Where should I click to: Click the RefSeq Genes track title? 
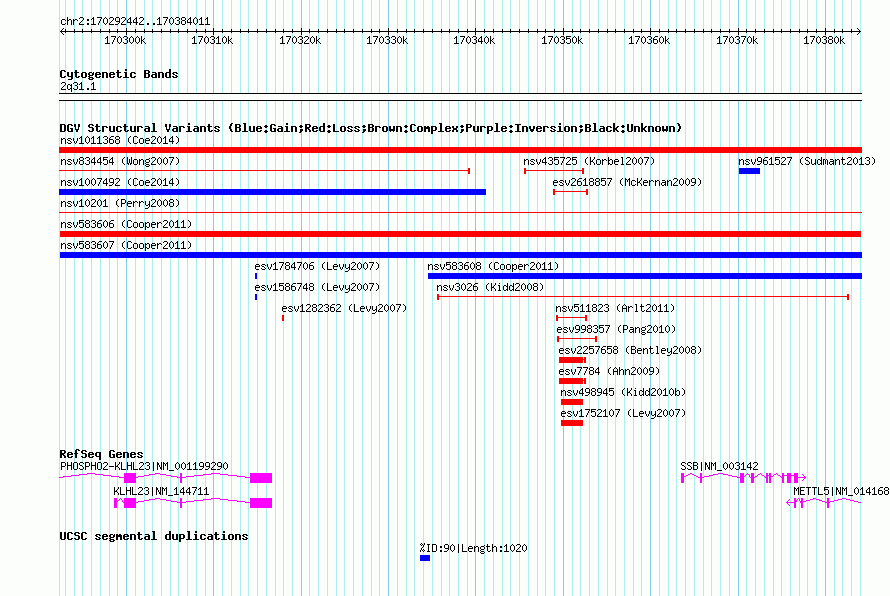pos(101,454)
